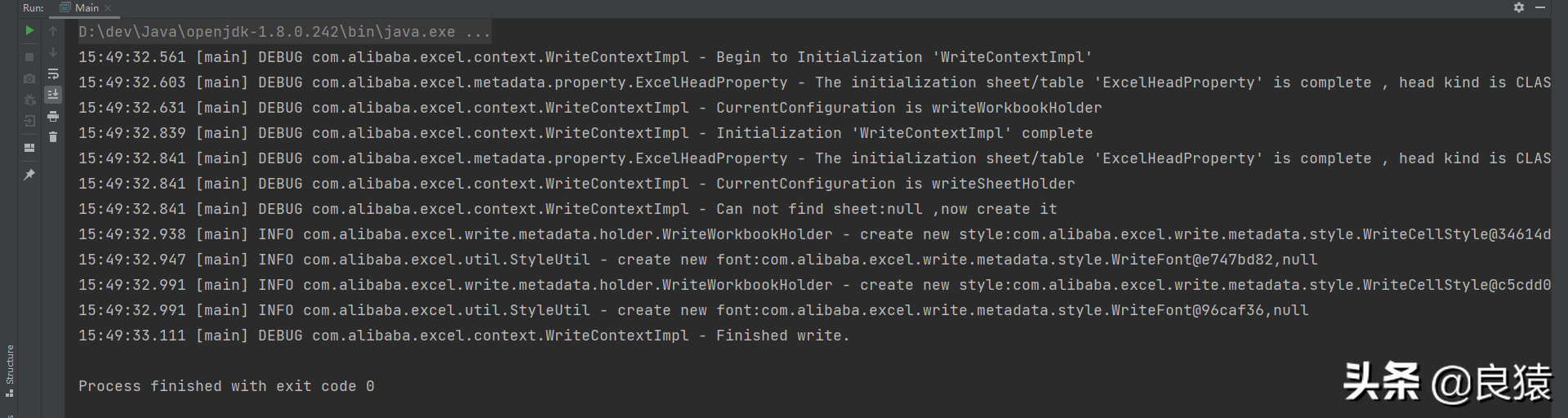
Task: Click the Print console output icon
Action: pyautogui.click(x=53, y=116)
